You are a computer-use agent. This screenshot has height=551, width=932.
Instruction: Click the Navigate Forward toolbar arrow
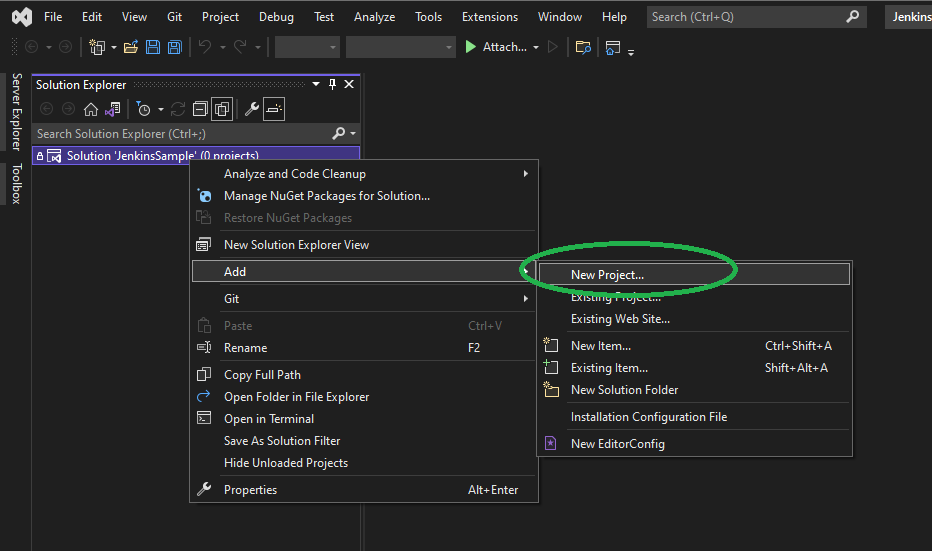coord(65,46)
